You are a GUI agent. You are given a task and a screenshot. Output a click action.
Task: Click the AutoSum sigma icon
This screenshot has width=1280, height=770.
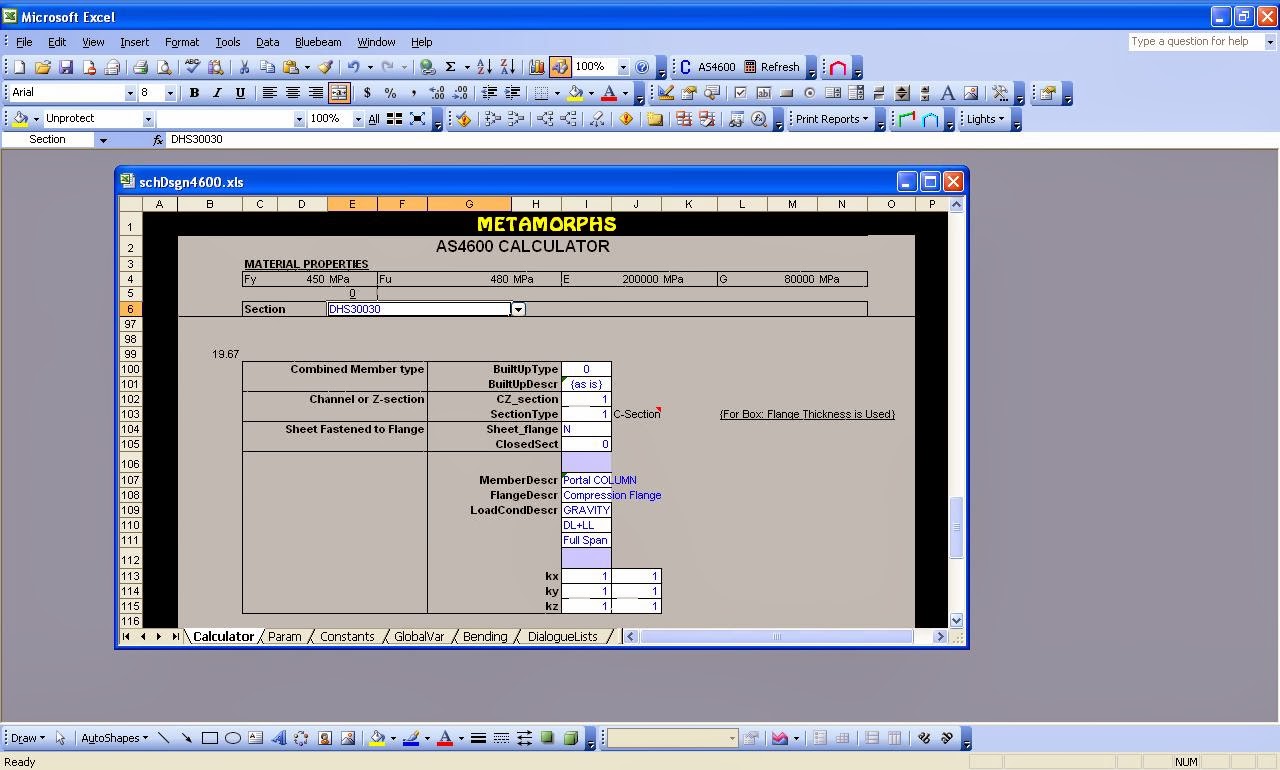pyautogui.click(x=451, y=67)
